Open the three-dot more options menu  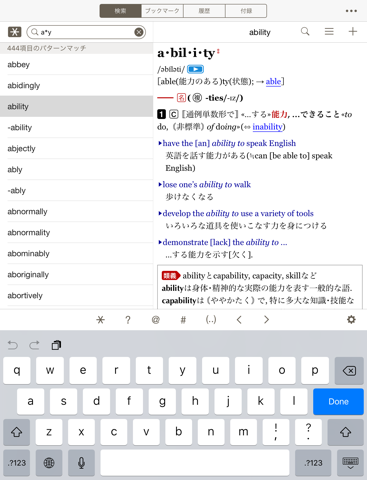pyautogui.click(x=351, y=11)
